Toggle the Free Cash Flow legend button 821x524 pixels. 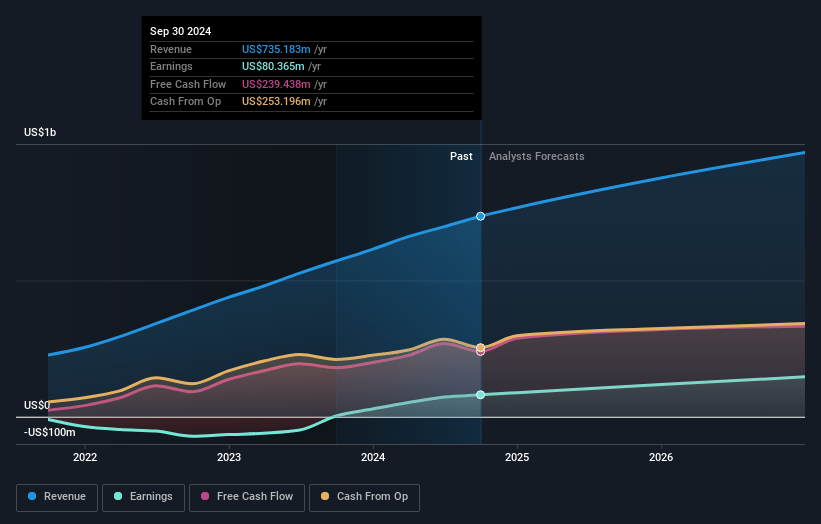tap(247, 497)
